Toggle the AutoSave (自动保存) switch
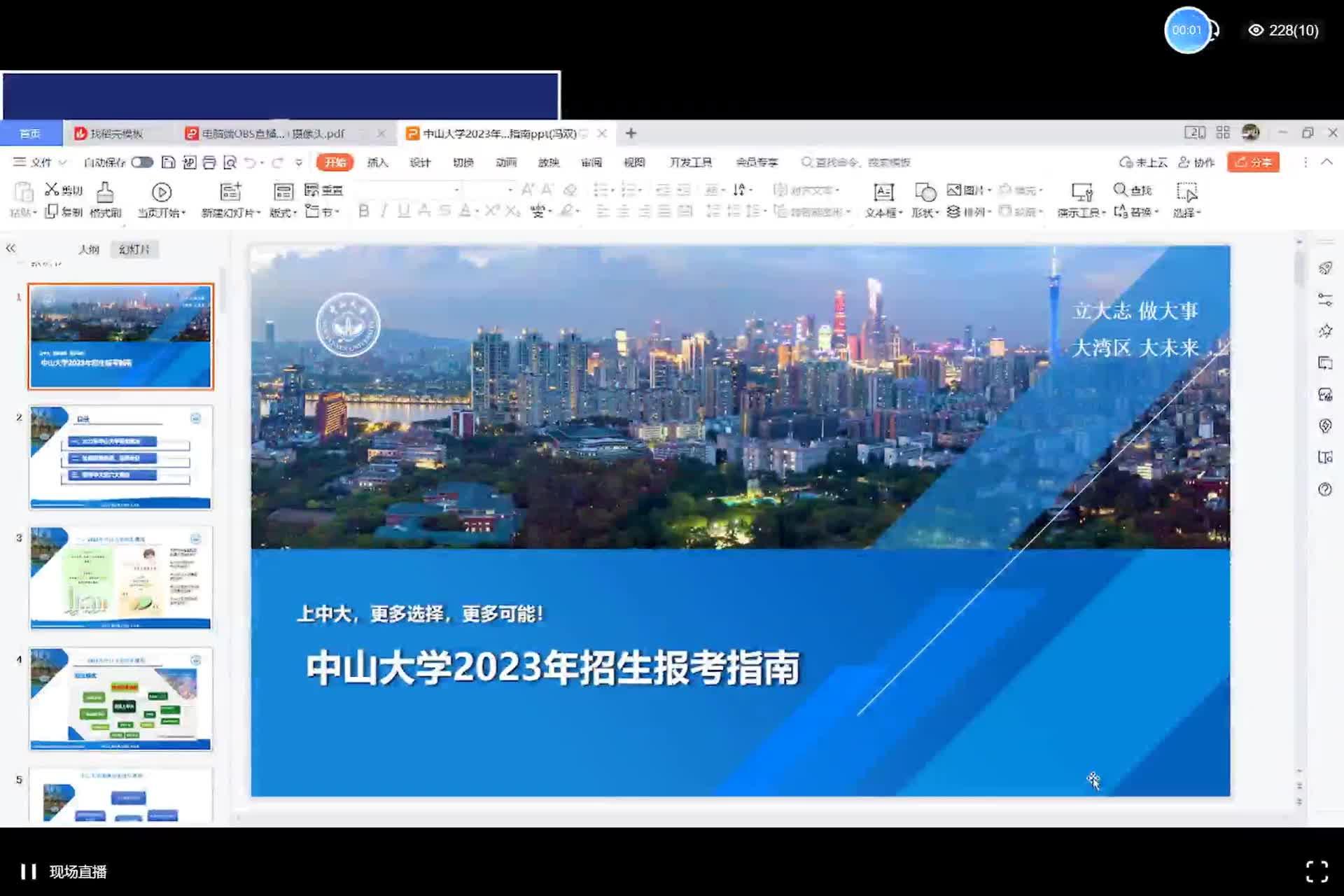 coord(142,162)
